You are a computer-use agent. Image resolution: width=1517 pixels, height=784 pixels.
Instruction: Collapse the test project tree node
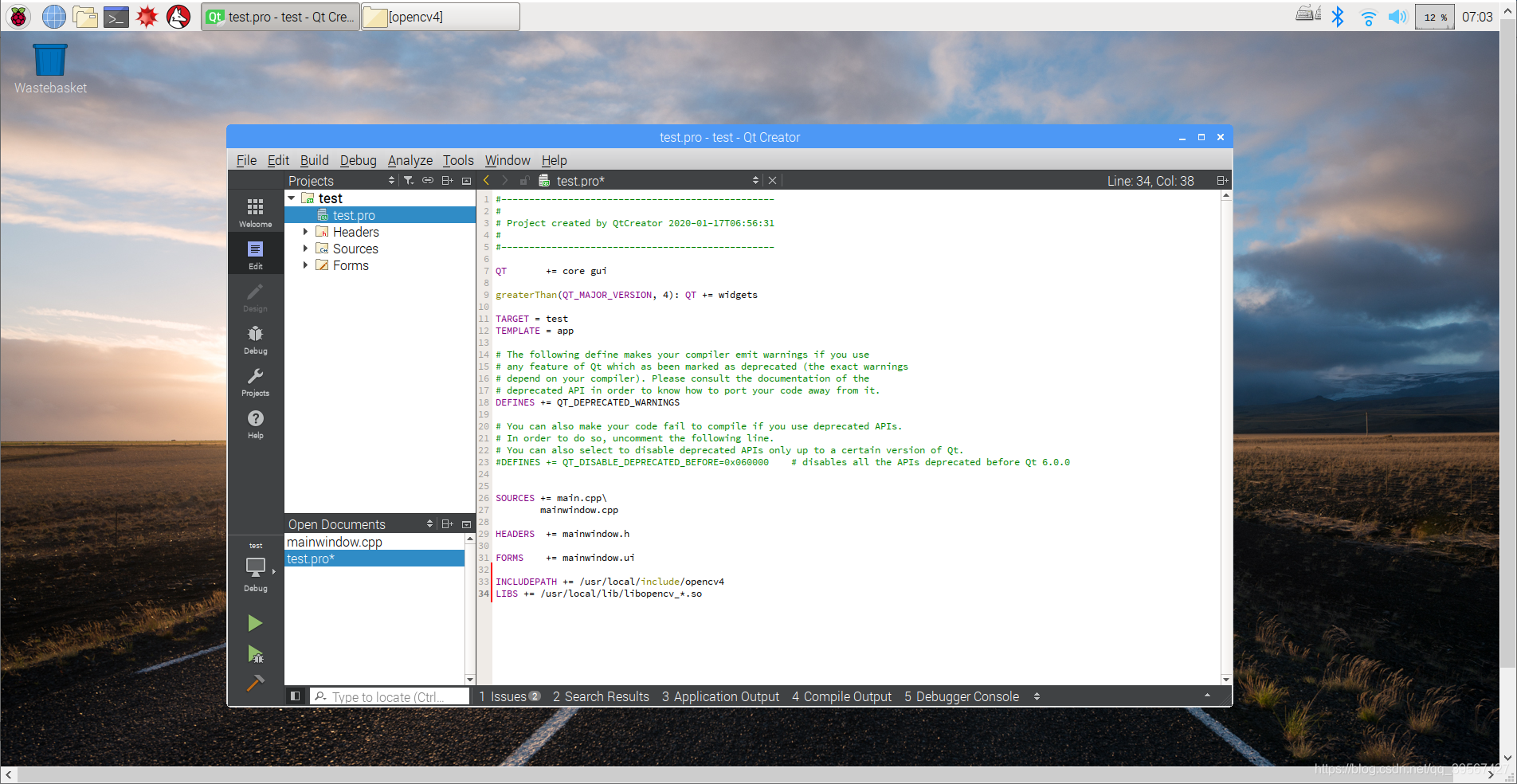click(x=292, y=198)
